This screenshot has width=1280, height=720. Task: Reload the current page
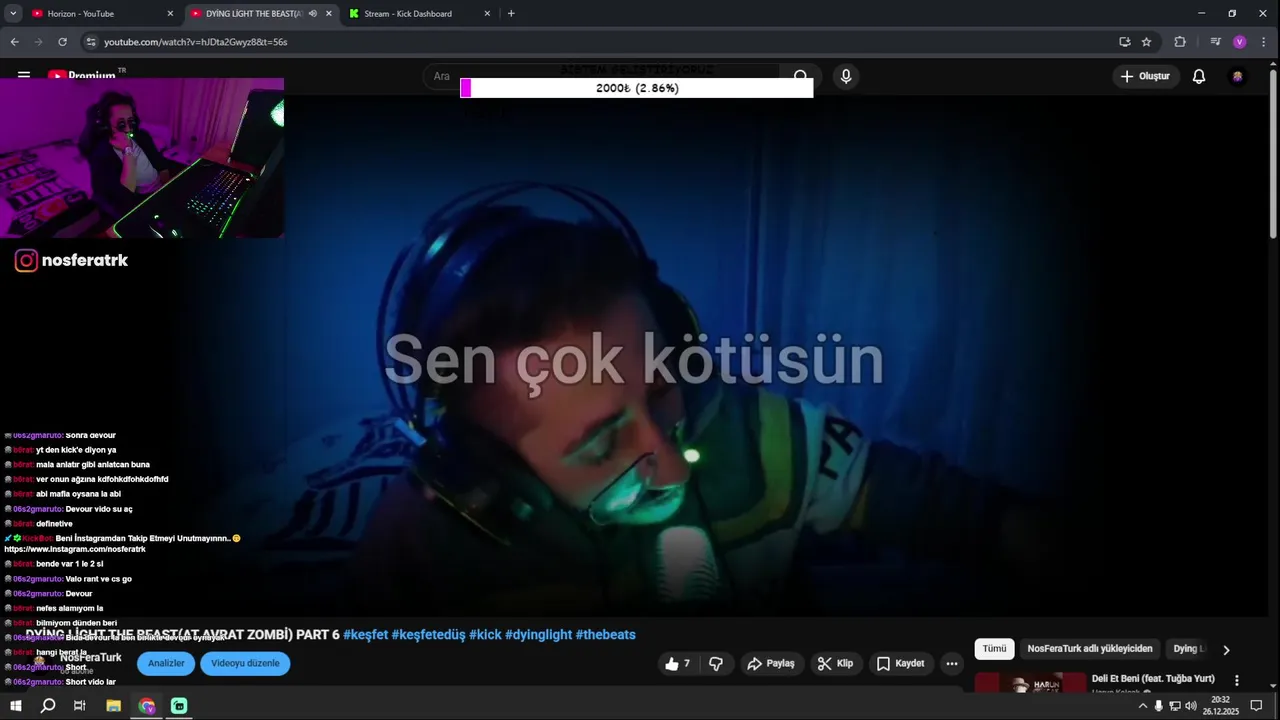coord(62,42)
